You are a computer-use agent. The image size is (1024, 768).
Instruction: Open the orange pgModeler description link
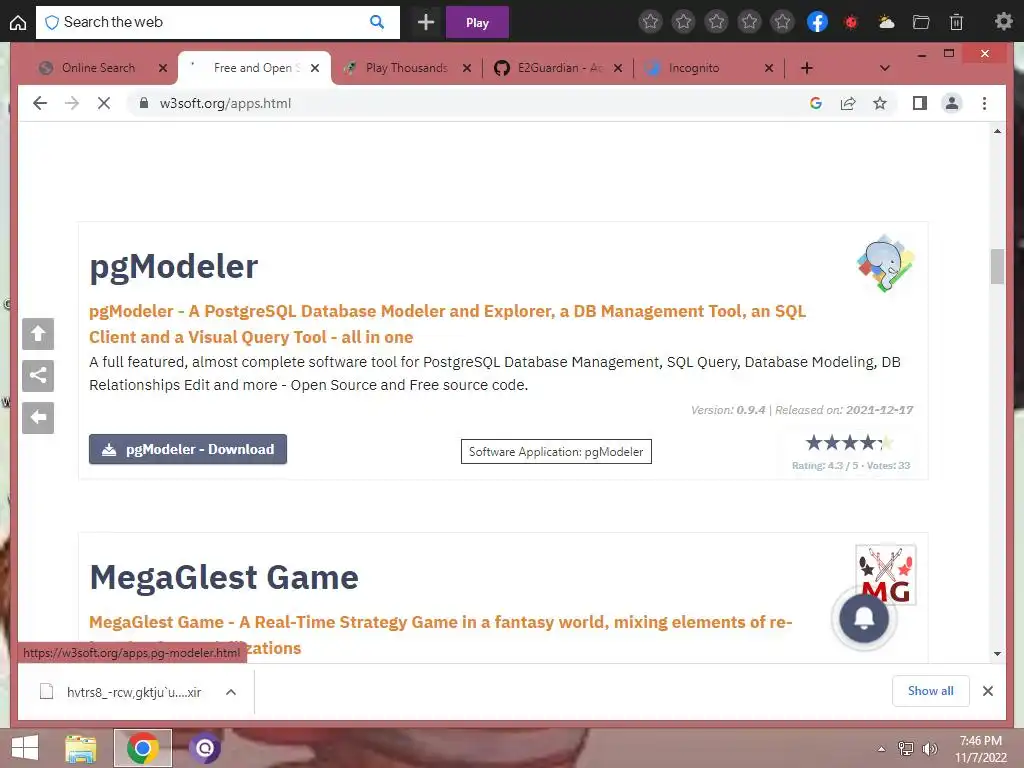pyautogui.click(x=447, y=324)
